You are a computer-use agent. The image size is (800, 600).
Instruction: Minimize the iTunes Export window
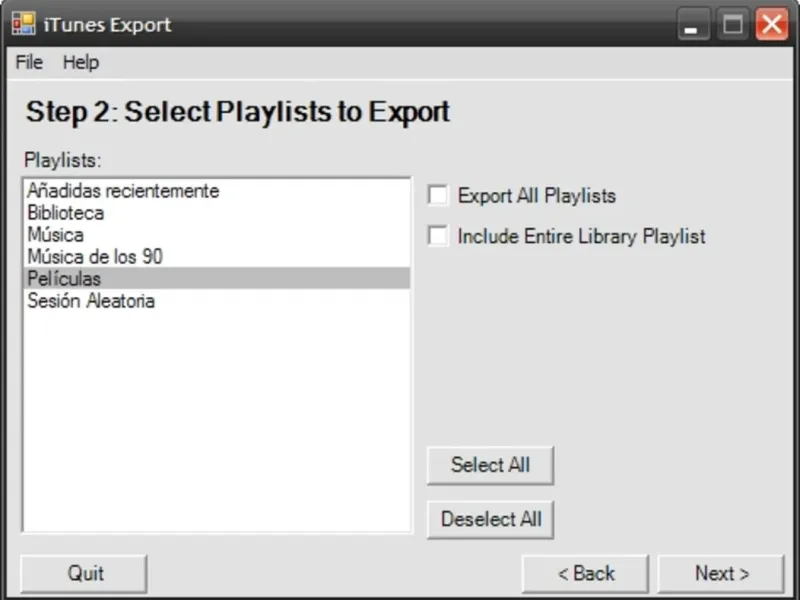click(693, 24)
